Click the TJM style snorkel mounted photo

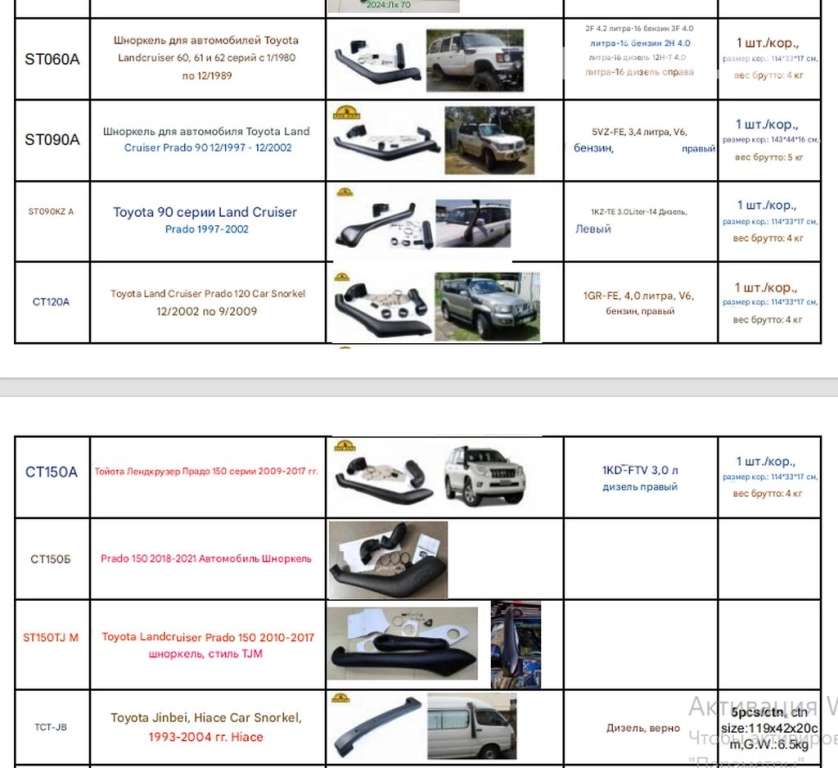[x=515, y=644]
